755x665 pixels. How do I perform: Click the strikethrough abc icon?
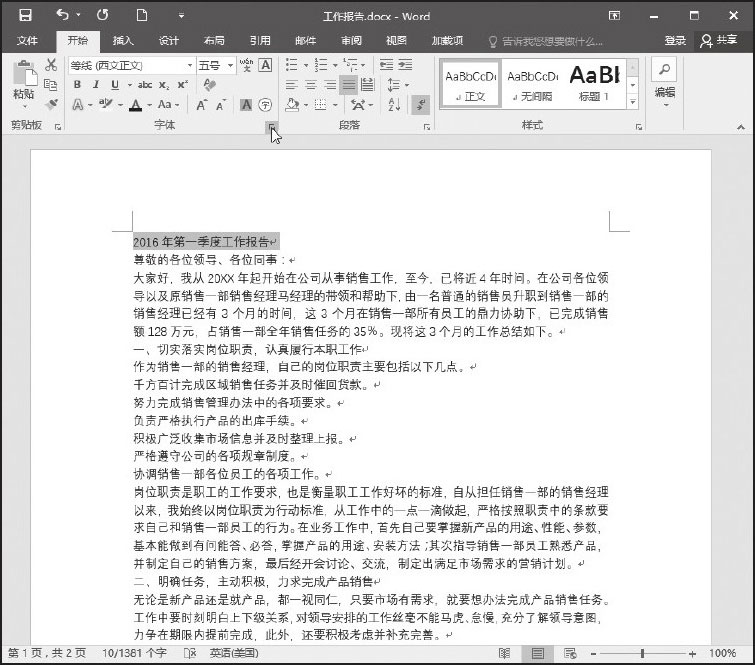point(145,85)
